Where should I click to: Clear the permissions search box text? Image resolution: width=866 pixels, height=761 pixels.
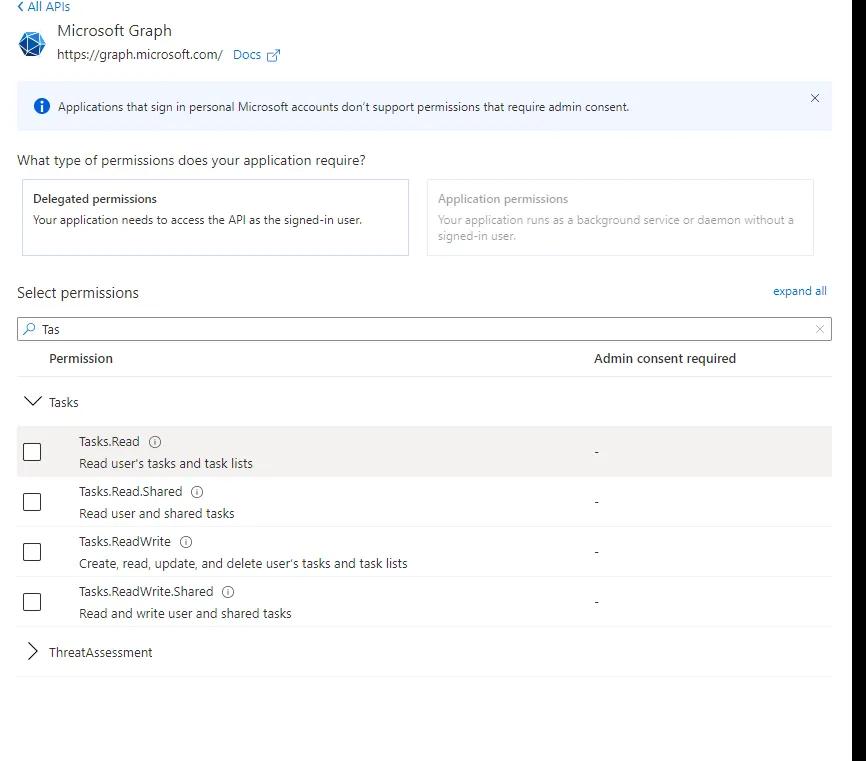click(820, 329)
